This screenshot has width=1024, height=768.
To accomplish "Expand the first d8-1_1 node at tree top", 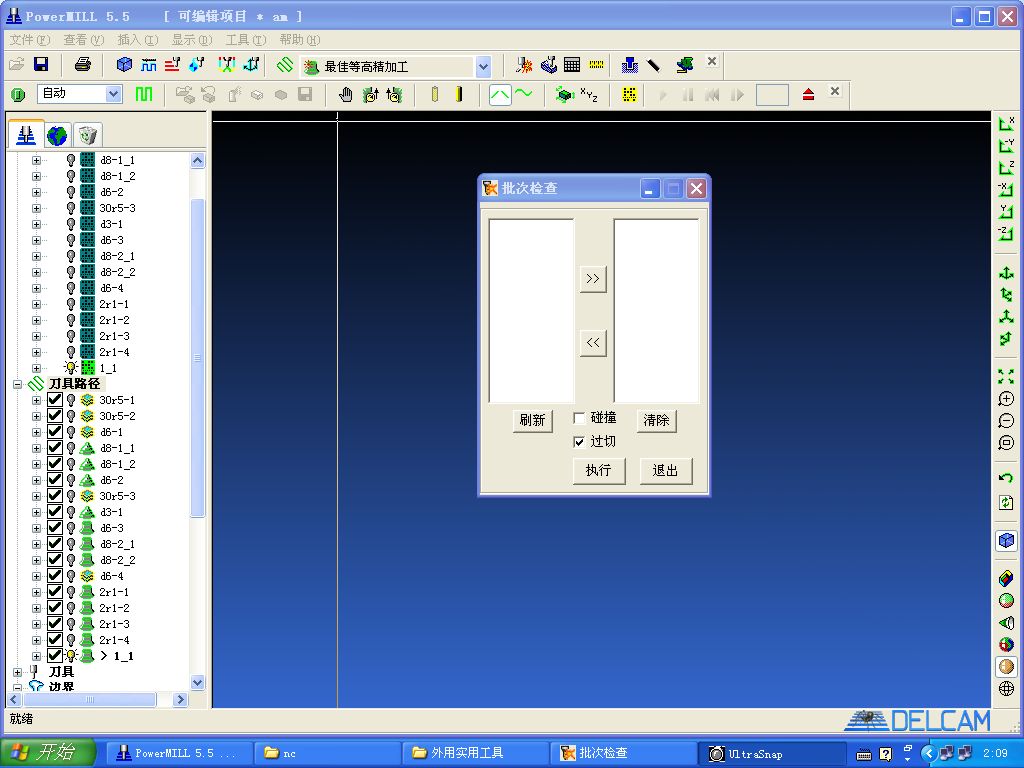I will pyautogui.click(x=37, y=160).
